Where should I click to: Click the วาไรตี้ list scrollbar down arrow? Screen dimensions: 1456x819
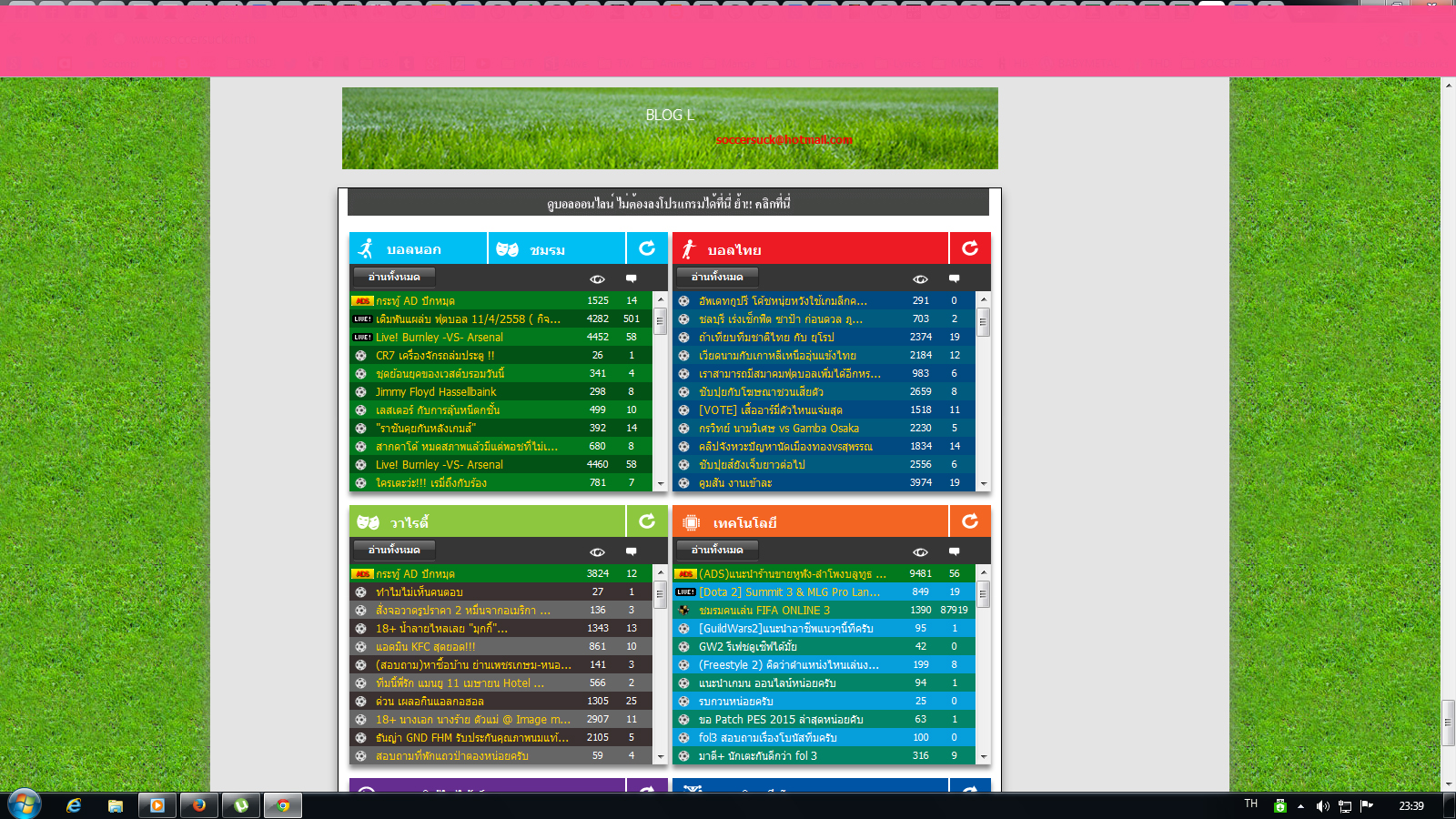[x=661, y=756]
